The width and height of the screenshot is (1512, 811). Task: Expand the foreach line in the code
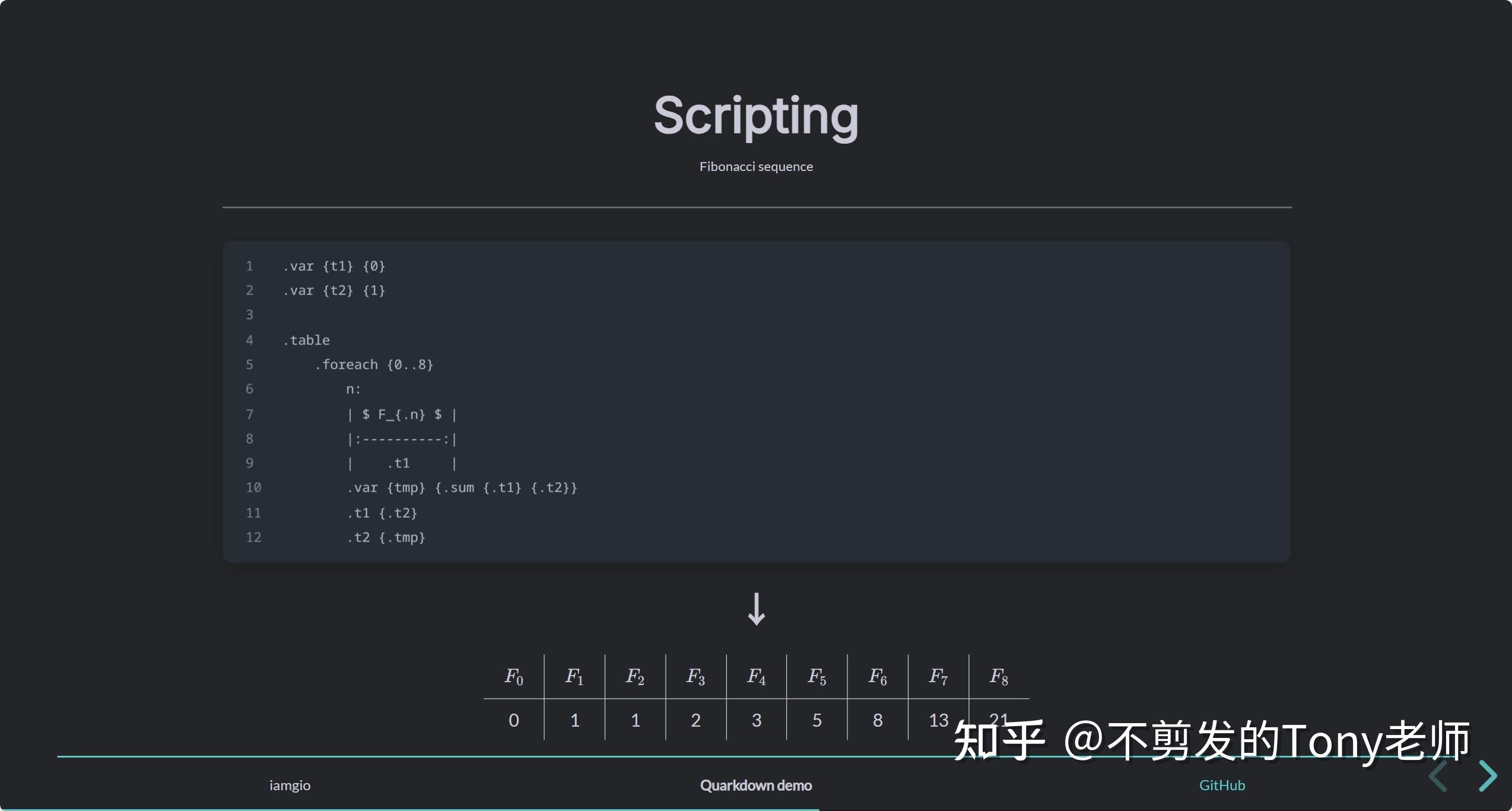[374, 364]
